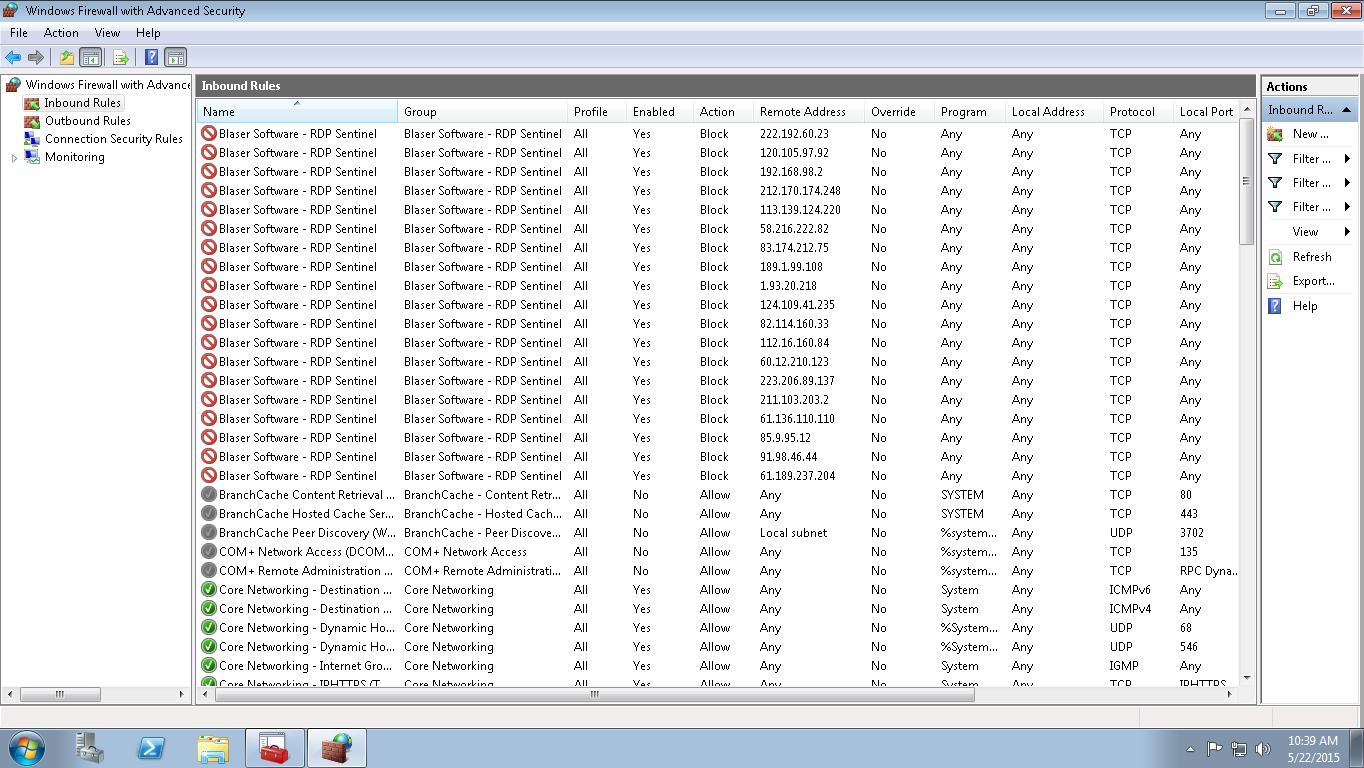Select the rule with remote address 124.109.41.235

[x=718, y=304]
